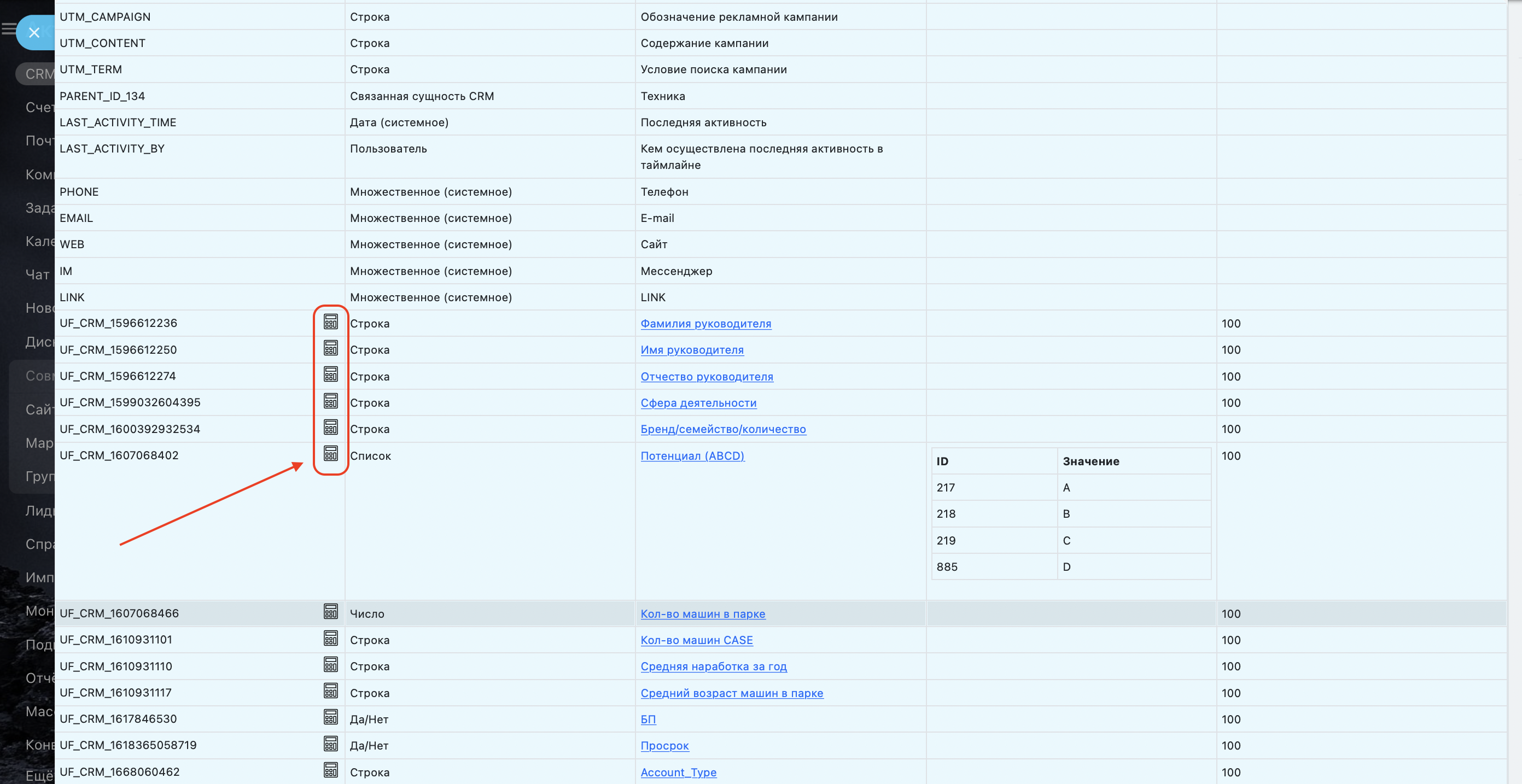
Task: Open the Сфера деятельности field link
Action: click(x=698, y=402)
